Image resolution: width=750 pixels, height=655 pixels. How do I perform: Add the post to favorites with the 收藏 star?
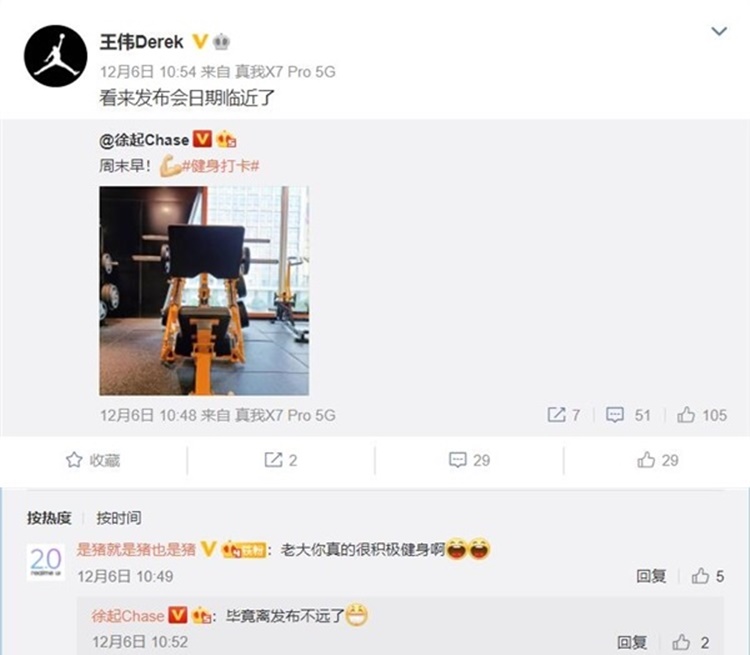pyautogui.click(x=93, y=460)
